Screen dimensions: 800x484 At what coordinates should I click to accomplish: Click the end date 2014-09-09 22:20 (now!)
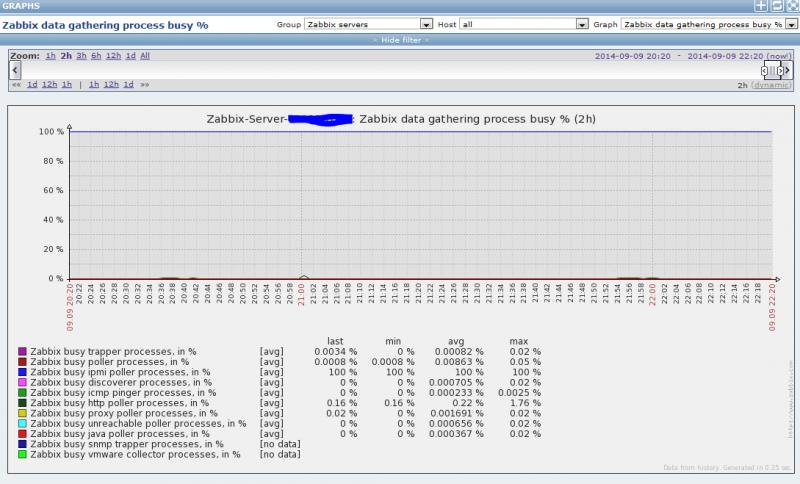tap(740, 56)
